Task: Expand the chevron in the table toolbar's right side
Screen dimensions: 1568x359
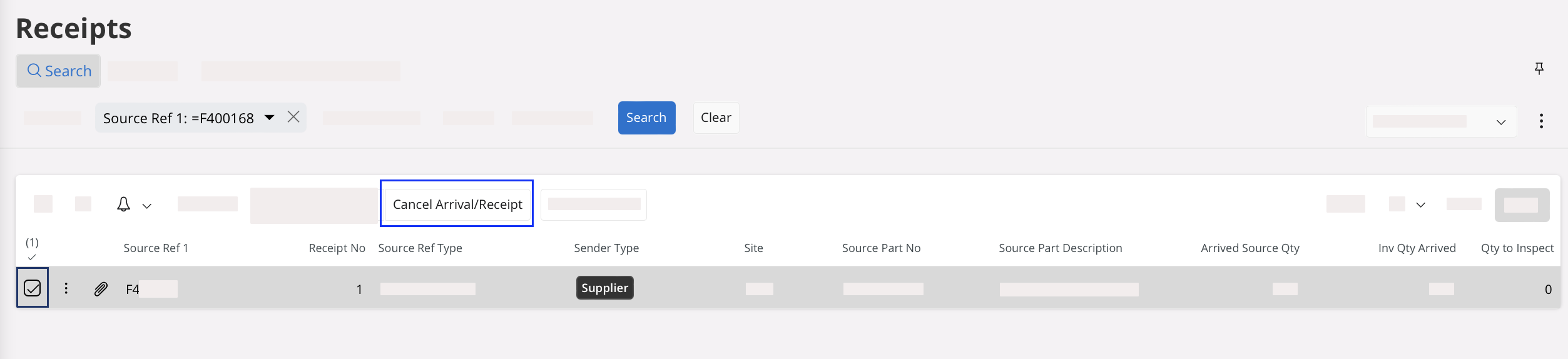Action: [1421, 205]
